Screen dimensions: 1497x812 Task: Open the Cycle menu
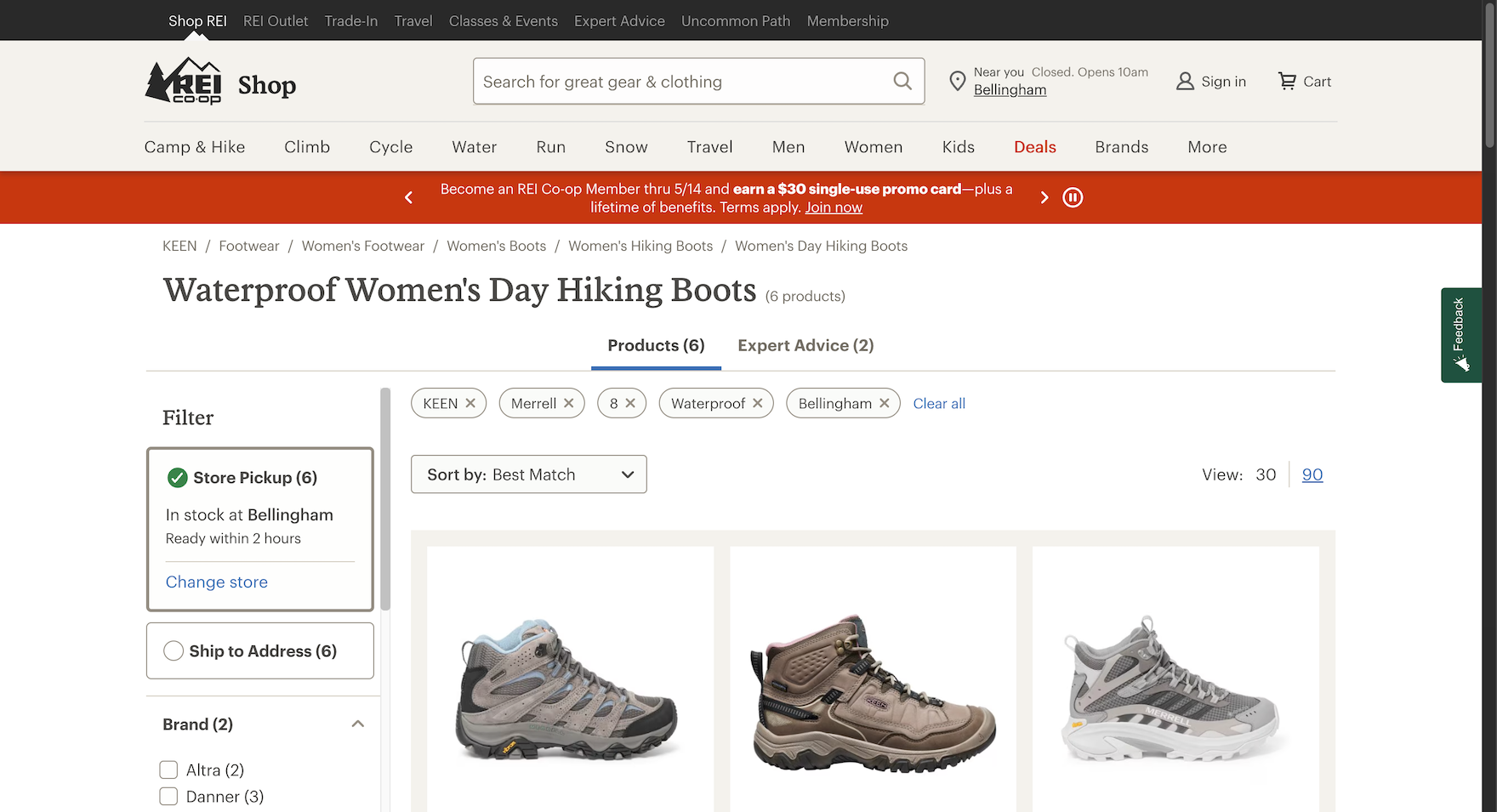(x=391, y=147)
